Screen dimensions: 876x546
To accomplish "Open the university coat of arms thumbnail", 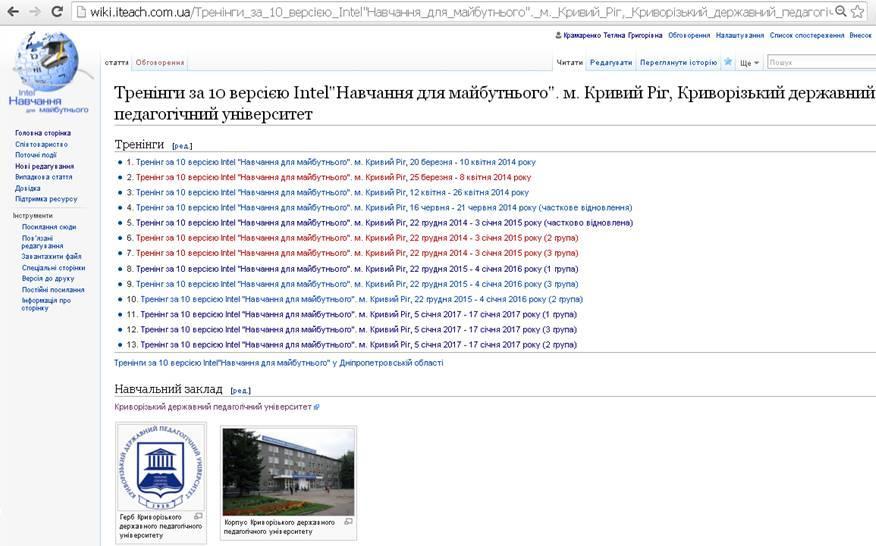I will point(161,468).
